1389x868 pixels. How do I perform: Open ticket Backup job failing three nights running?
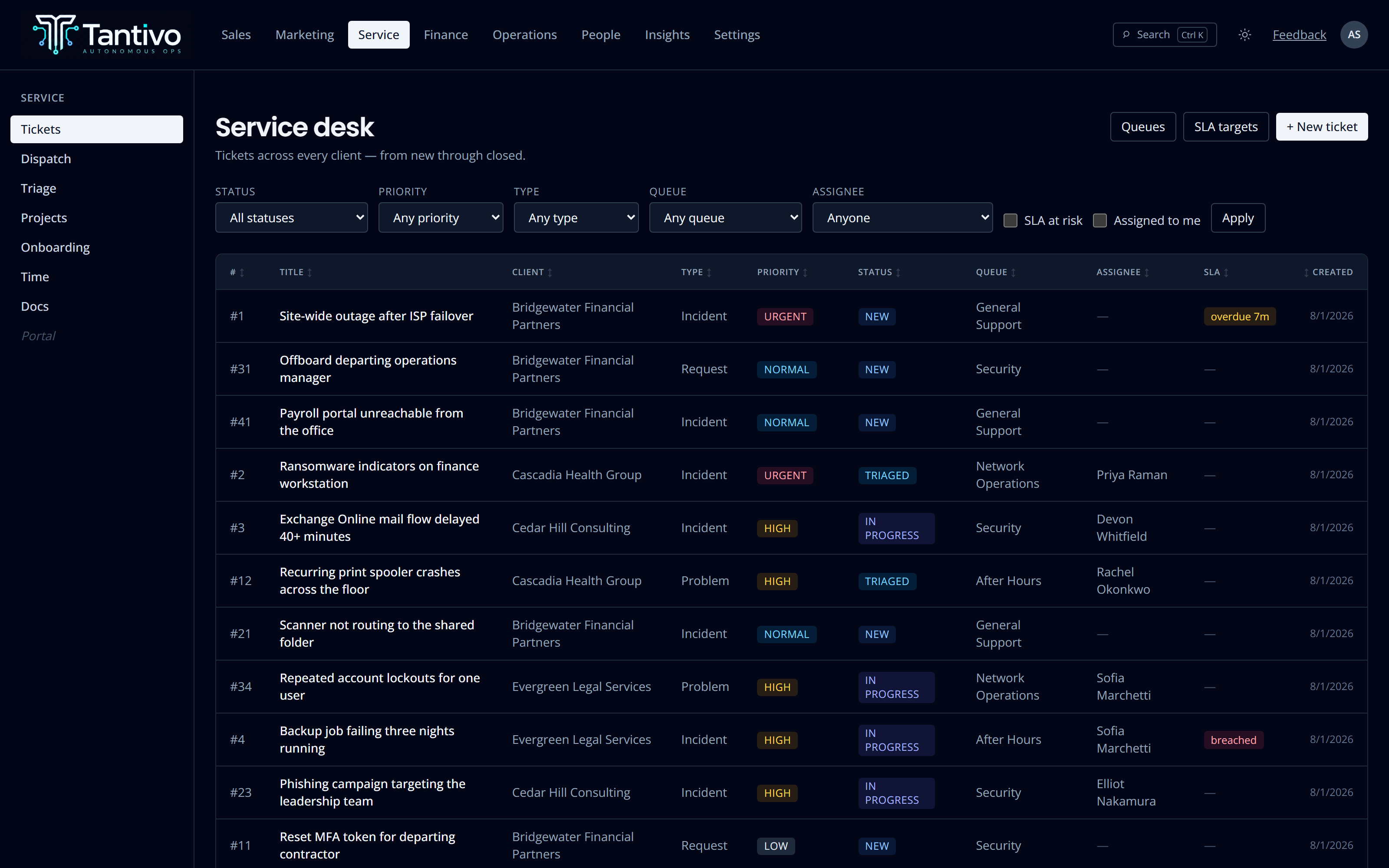click(x=367, y=739)
